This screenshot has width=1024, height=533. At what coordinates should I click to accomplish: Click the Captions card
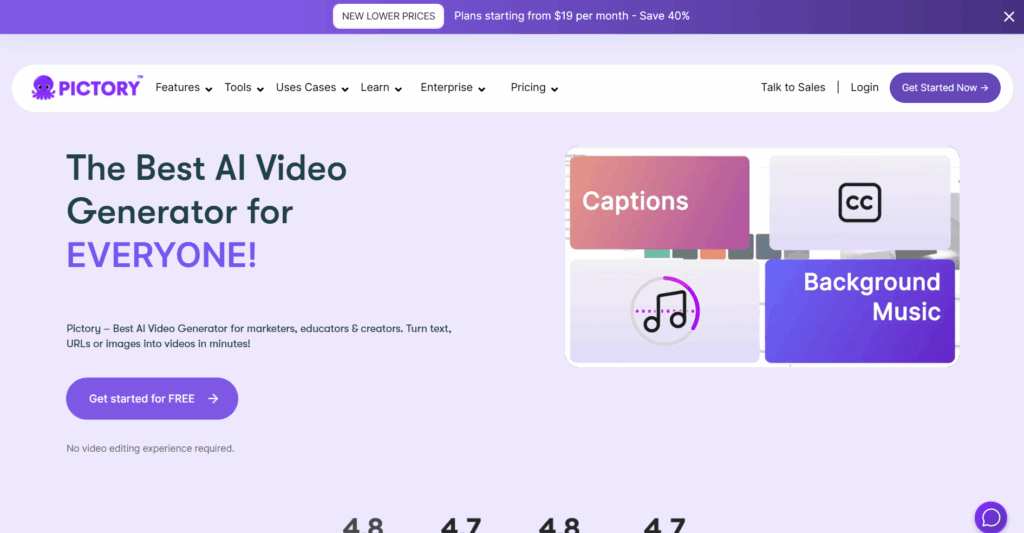(660, 202)
